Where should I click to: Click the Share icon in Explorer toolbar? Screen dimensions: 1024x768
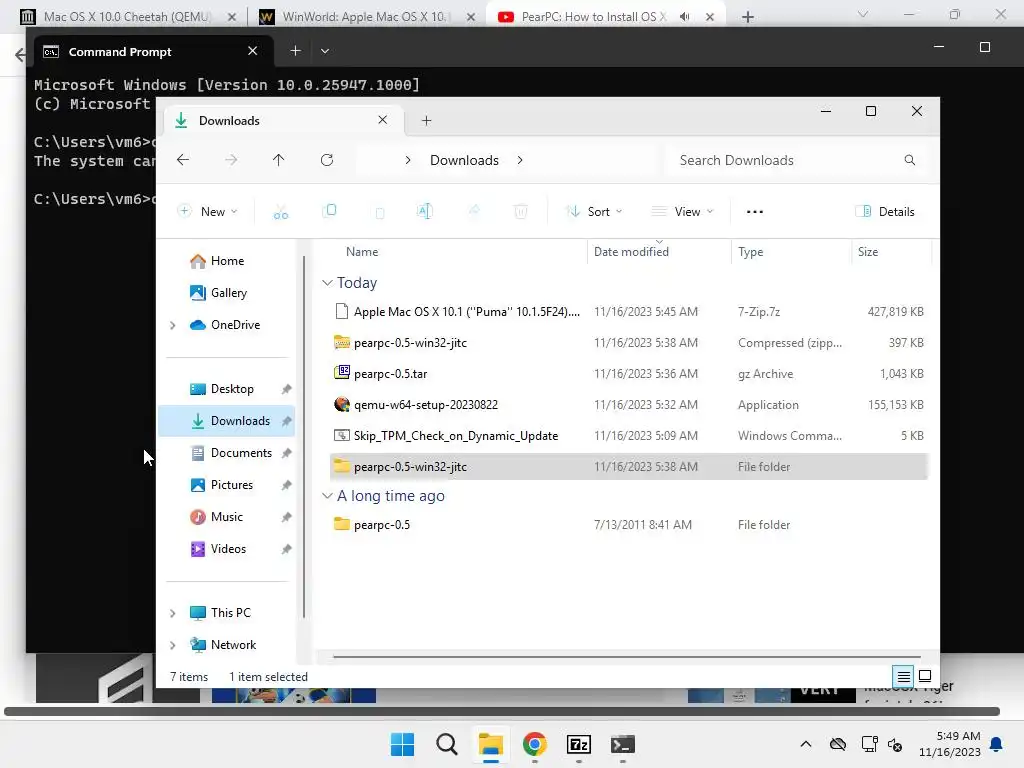click(474, 211)
